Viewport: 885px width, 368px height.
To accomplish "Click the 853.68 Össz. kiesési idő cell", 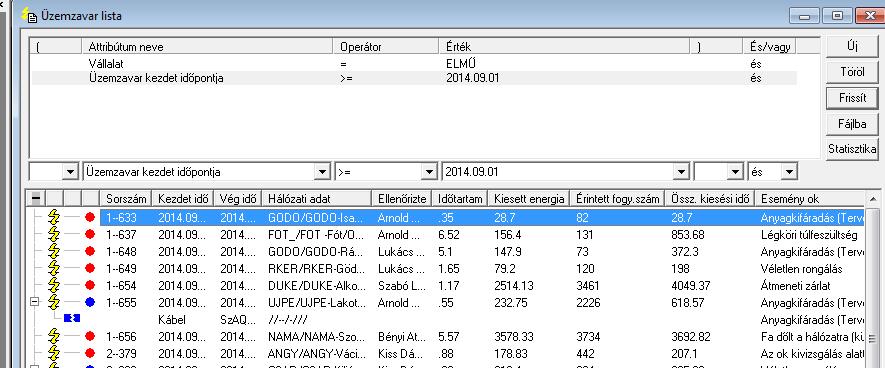I will (x=688, y=234).
